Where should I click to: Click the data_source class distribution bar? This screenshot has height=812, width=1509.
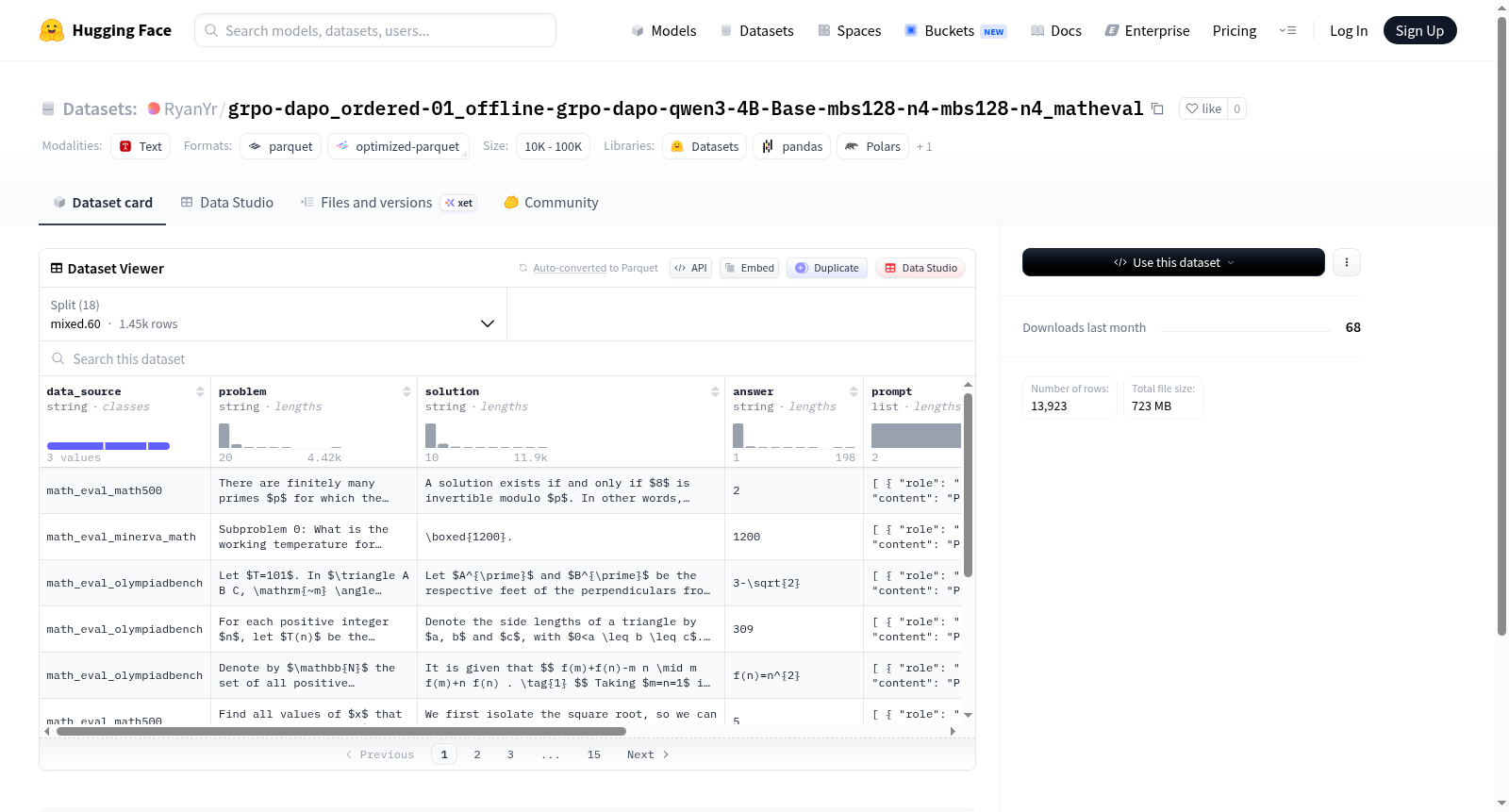point(108,446)
